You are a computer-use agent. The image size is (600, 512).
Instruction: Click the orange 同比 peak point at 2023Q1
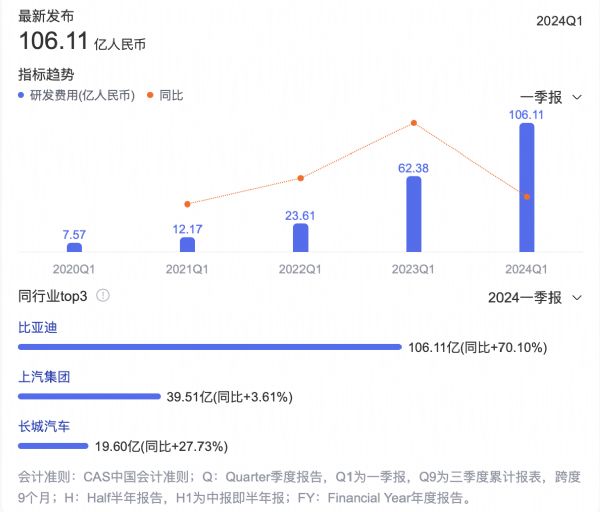tap(414, 123)
